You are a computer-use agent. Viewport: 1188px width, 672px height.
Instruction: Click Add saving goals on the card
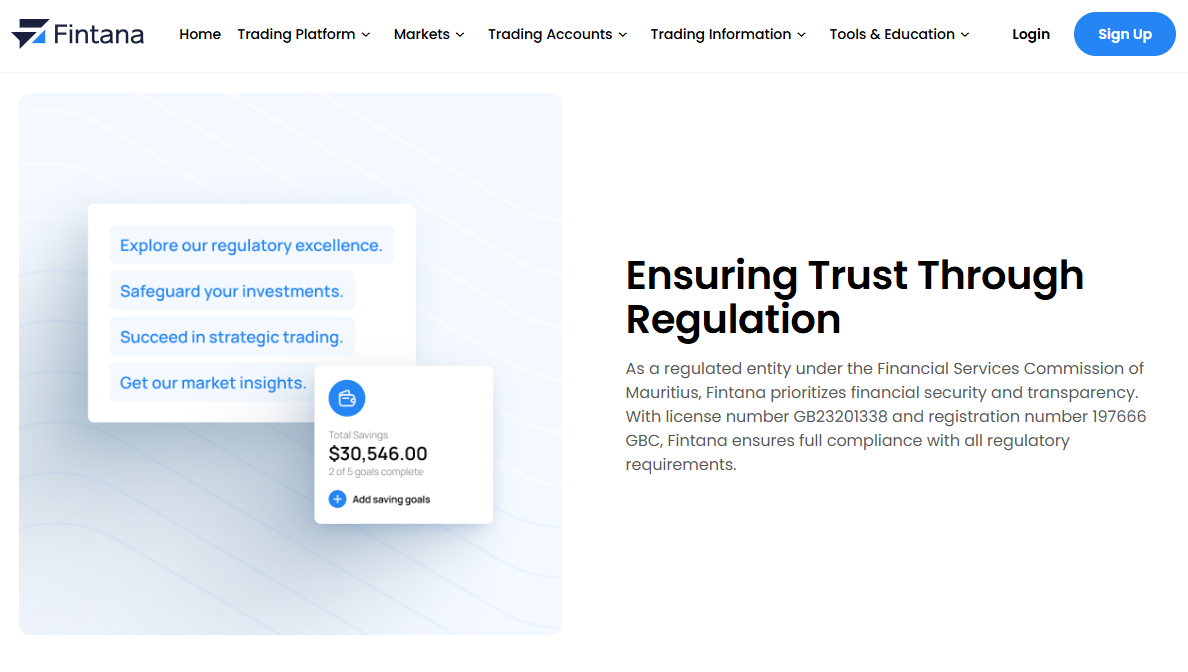tap(389, 498)
